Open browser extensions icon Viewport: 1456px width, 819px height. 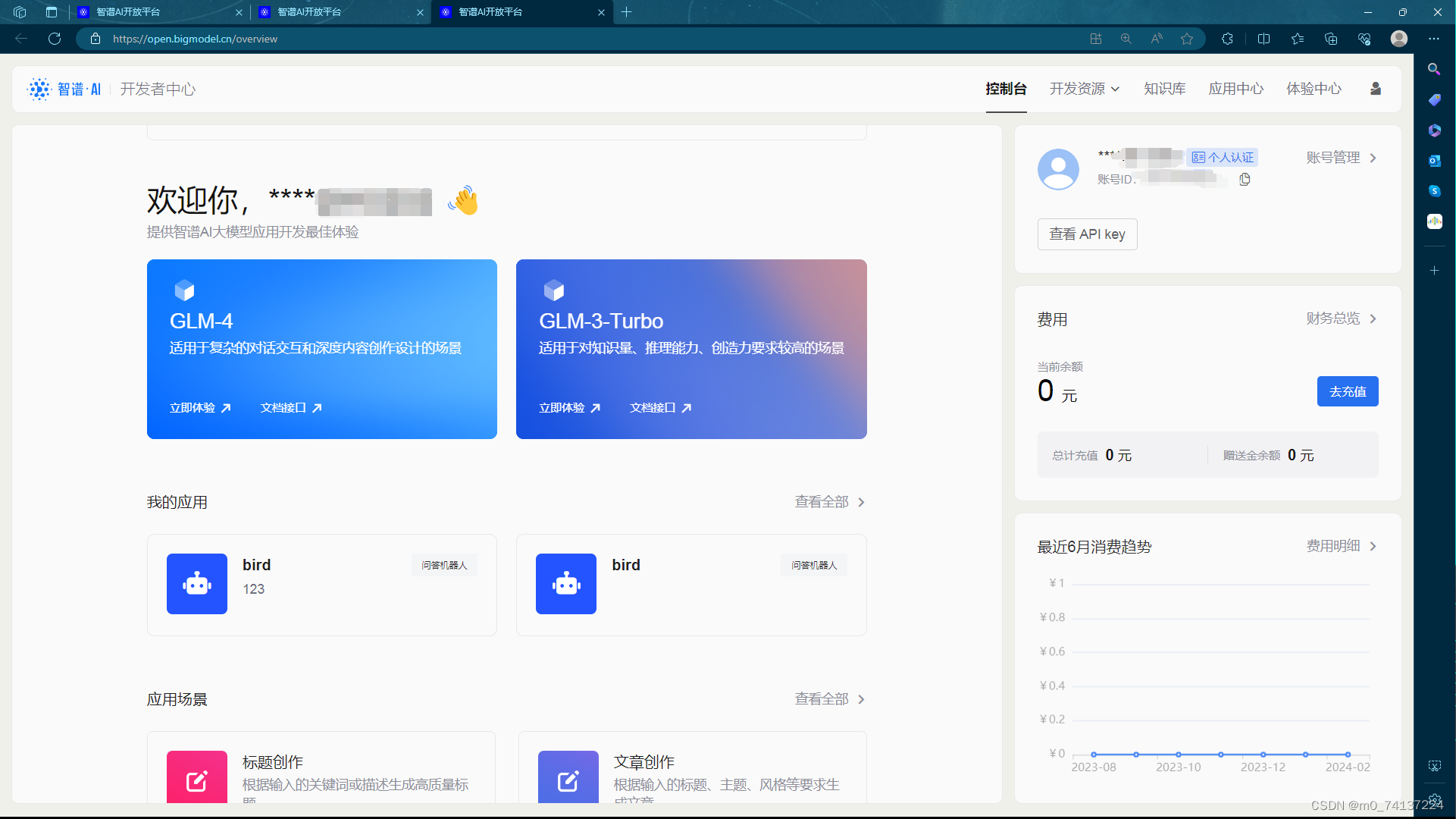pos(1227,39)
